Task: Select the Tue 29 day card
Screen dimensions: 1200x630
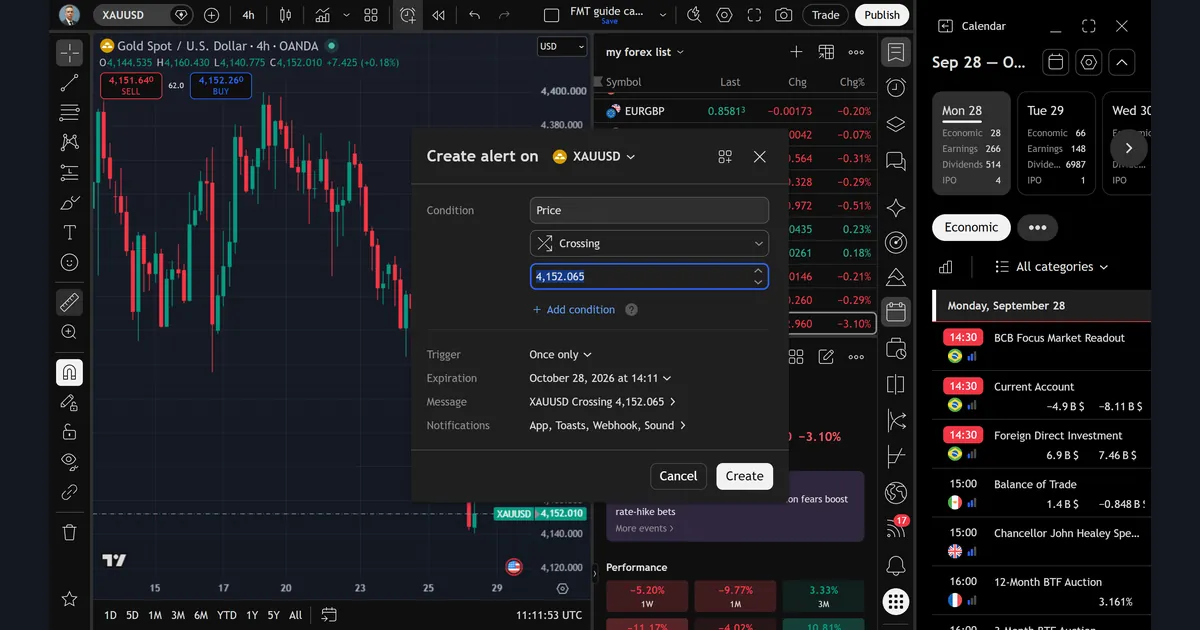Action: coord(1055,143)
